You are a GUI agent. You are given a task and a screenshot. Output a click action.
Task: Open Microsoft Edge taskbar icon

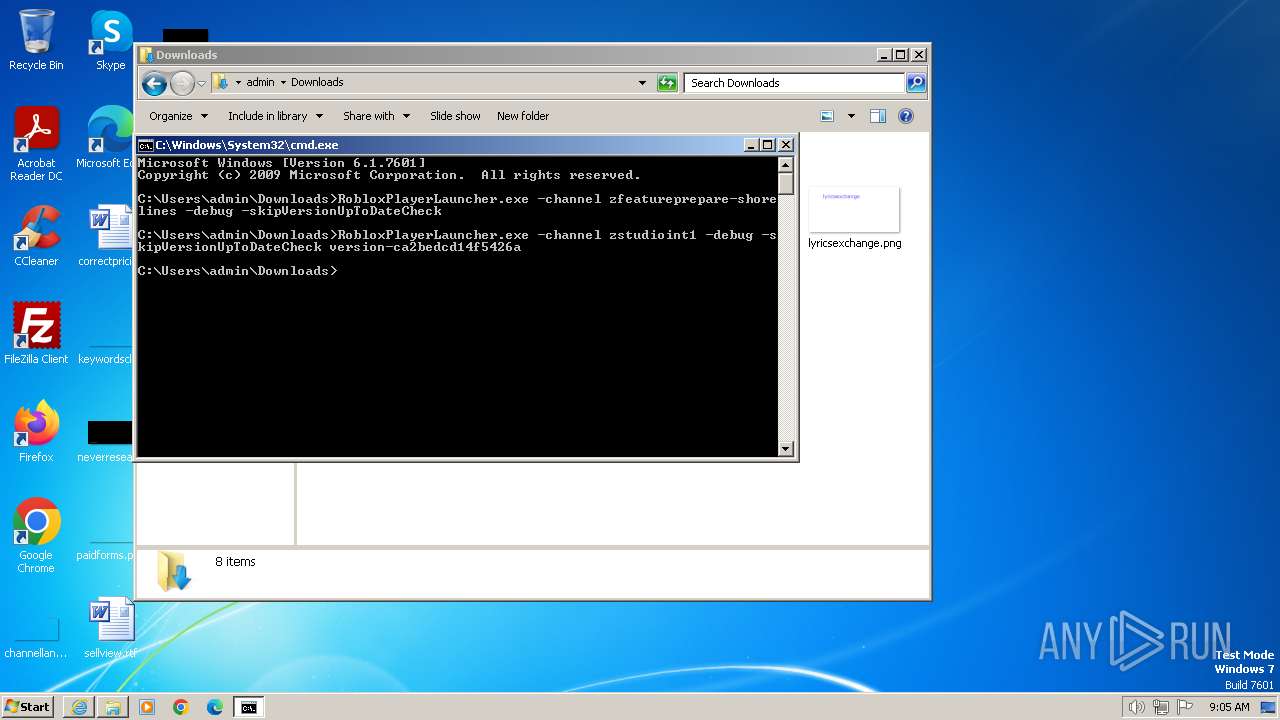tap(215, 707)
